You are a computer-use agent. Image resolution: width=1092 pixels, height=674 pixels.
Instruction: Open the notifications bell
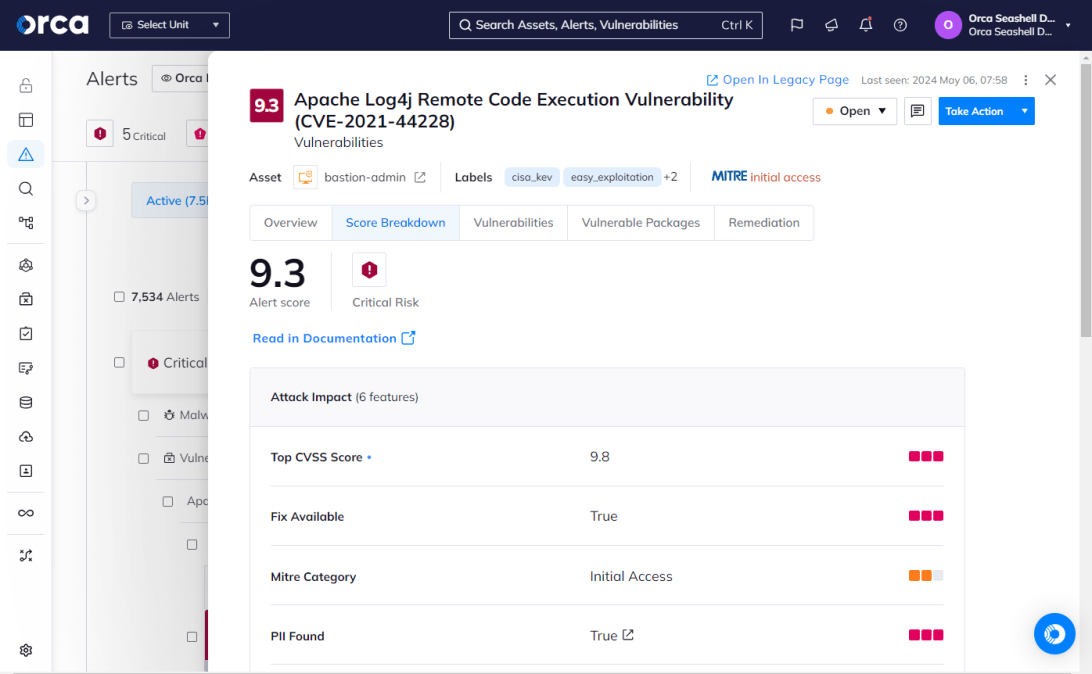866,25
